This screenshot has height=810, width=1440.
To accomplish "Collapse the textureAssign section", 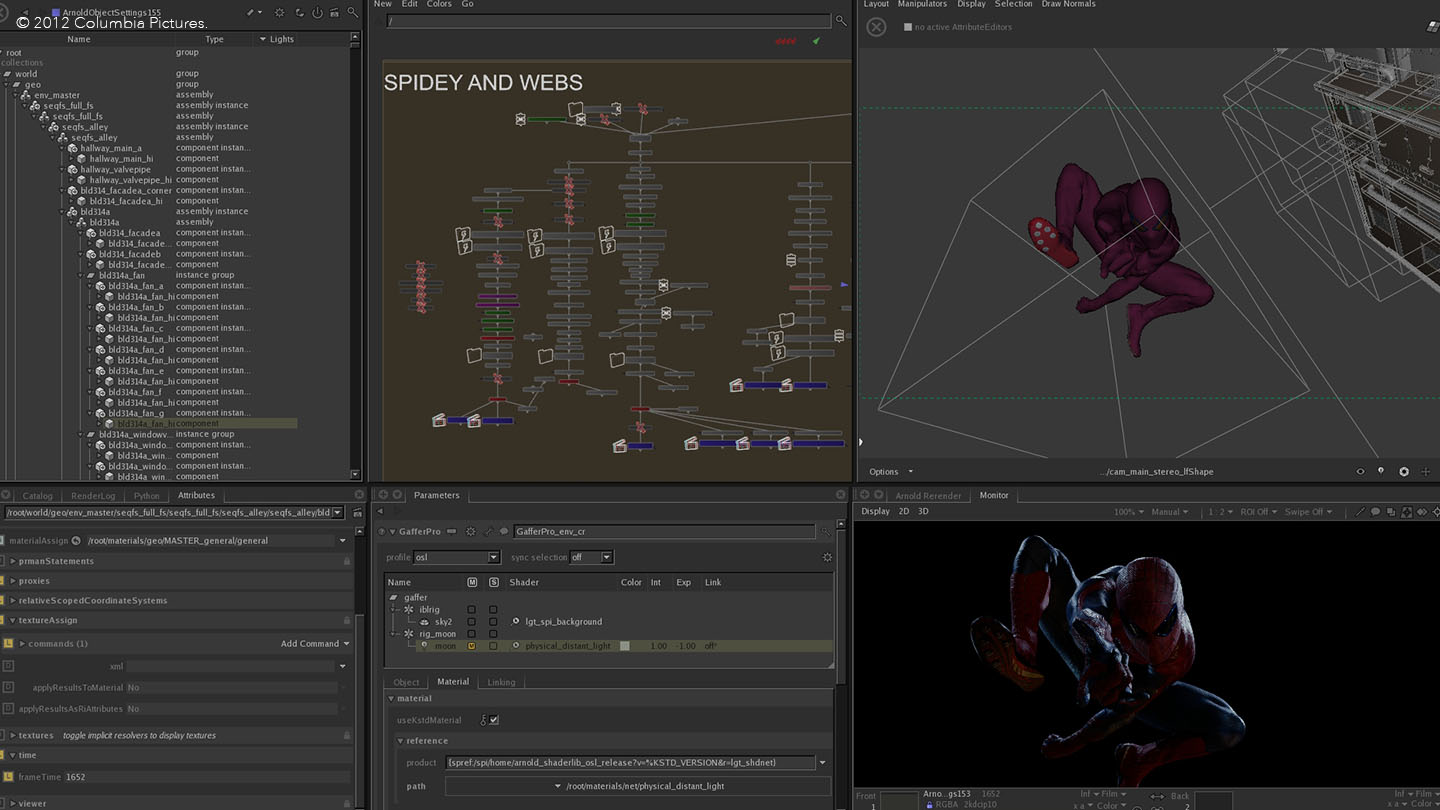I will (13, 620).
